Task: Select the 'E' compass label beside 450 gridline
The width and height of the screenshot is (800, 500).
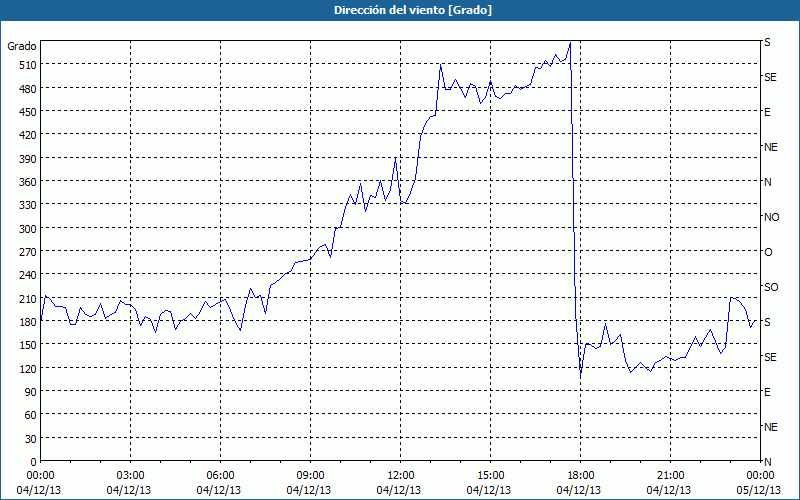Action: click(767, 112)
